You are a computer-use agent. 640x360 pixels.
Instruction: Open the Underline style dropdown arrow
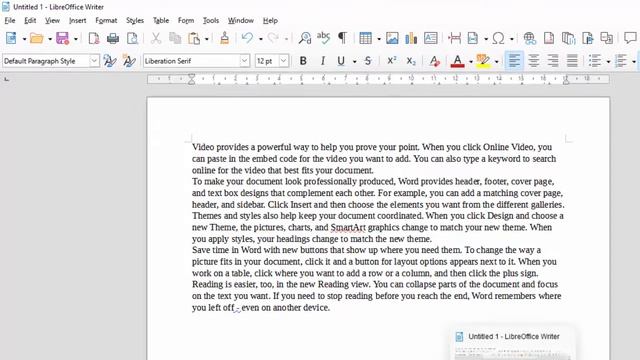[354, 62]
